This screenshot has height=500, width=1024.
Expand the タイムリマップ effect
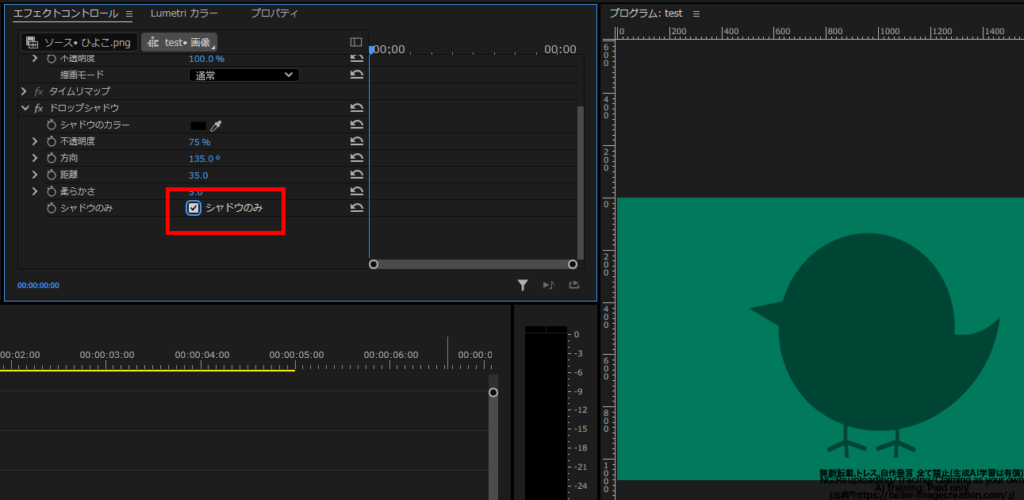[x=24, y=91]
